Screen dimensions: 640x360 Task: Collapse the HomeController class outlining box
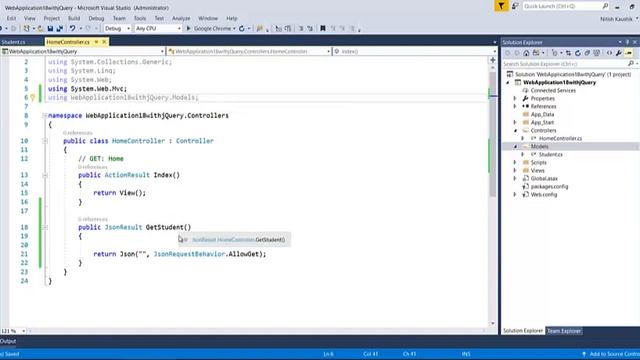[45, 141]
